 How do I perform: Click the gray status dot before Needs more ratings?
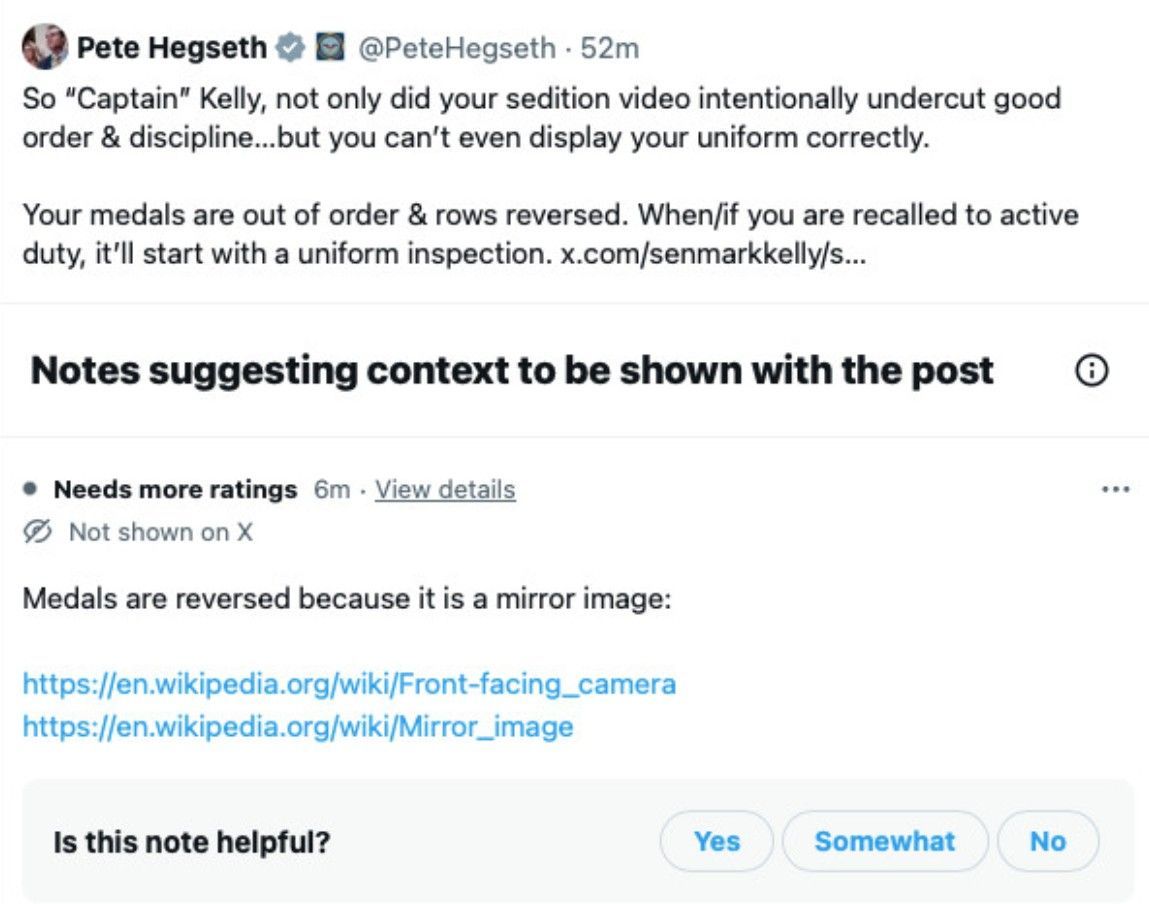[x=31, y=489]
